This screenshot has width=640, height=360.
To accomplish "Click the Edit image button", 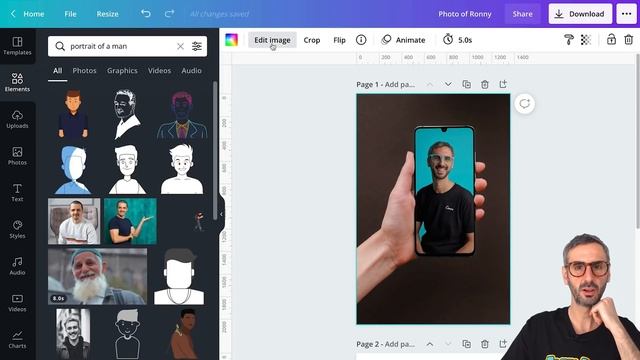I will (272, 40).
